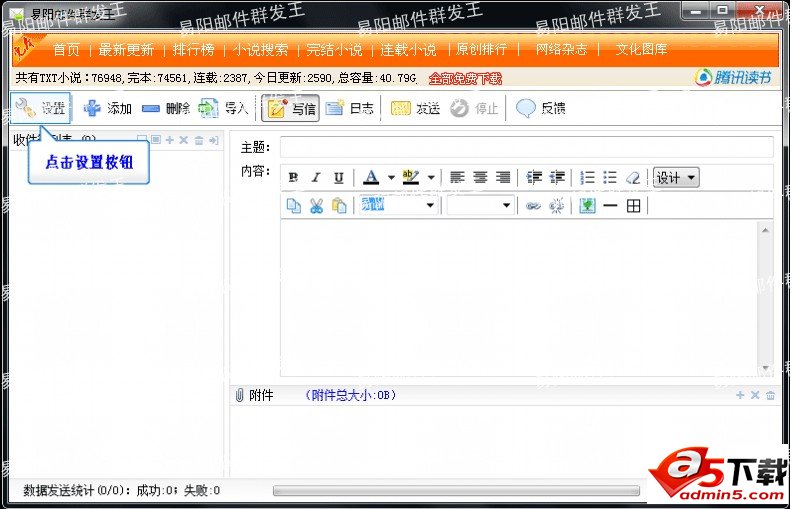Click the 添加 add button

click(x=107, y=108)
